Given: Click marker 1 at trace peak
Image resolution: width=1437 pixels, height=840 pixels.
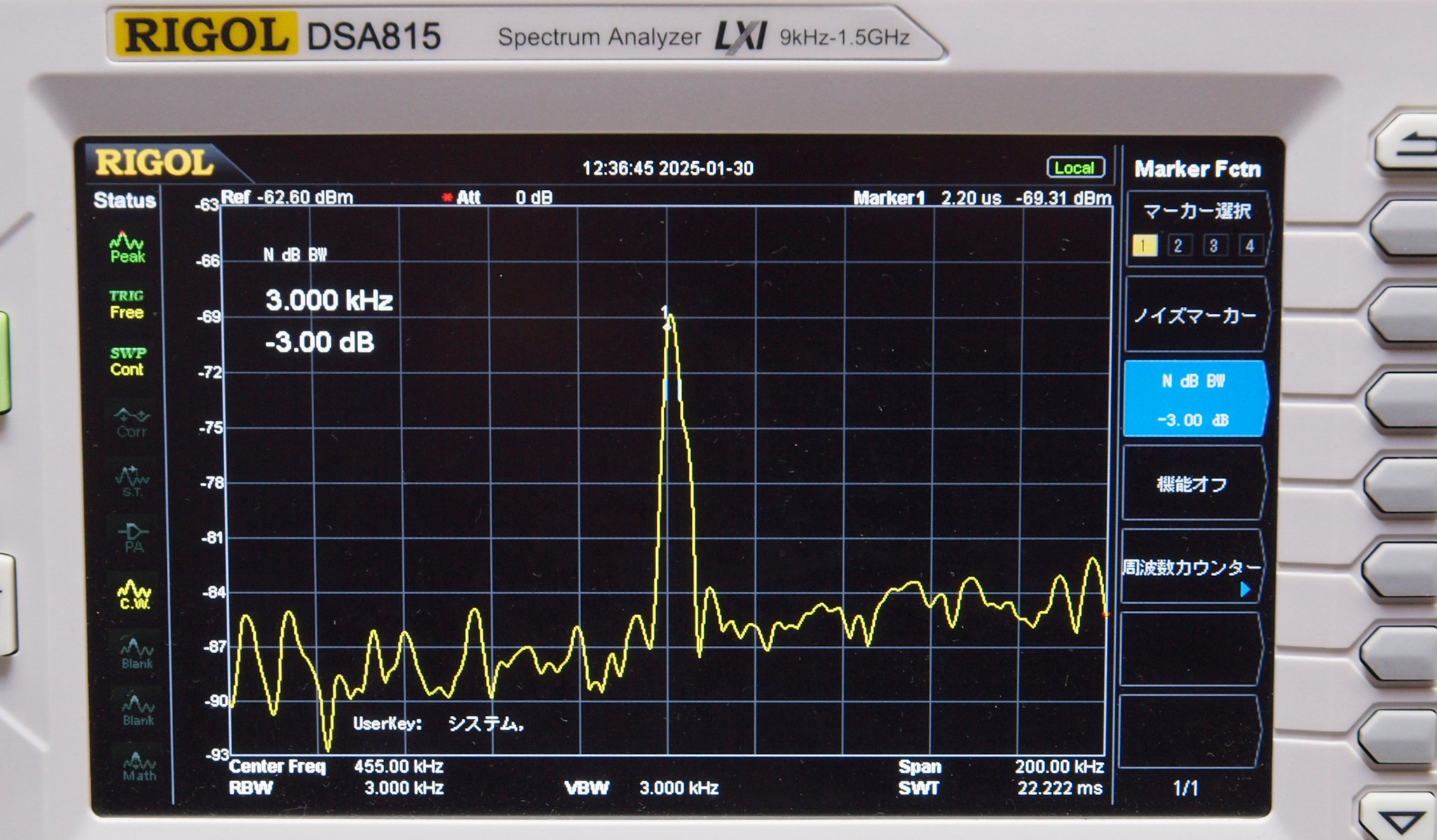Looking at the screenshot, I should coord(667,317).
